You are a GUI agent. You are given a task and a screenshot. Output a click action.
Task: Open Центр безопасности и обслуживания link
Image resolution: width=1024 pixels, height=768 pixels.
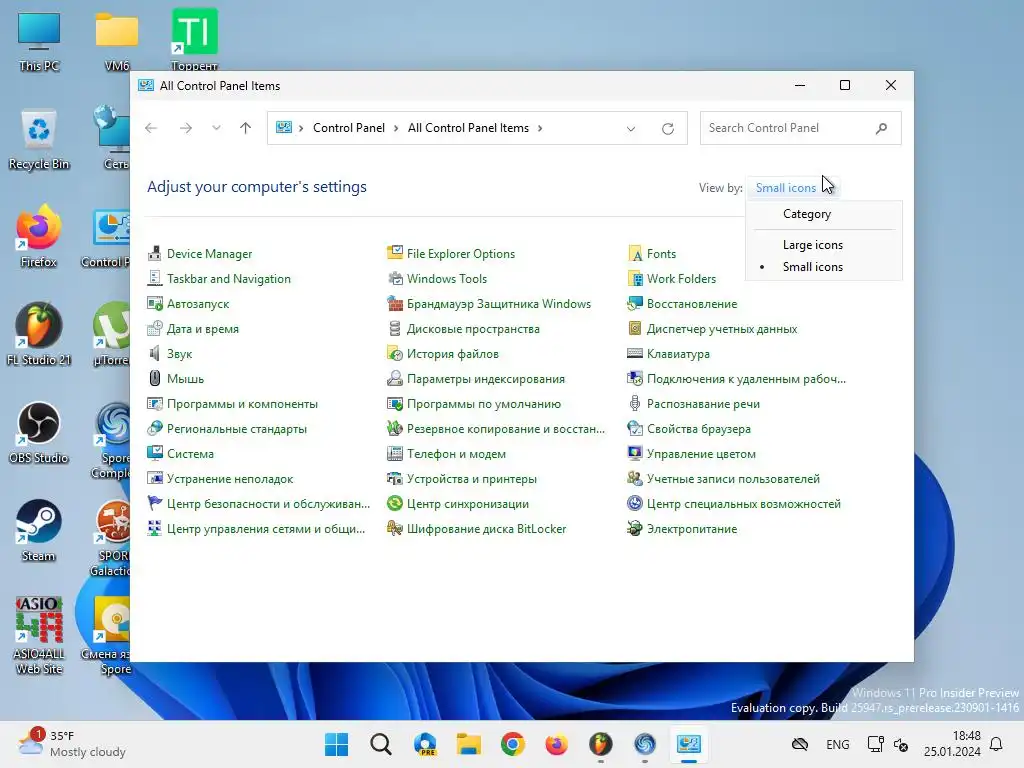[268, 504]
